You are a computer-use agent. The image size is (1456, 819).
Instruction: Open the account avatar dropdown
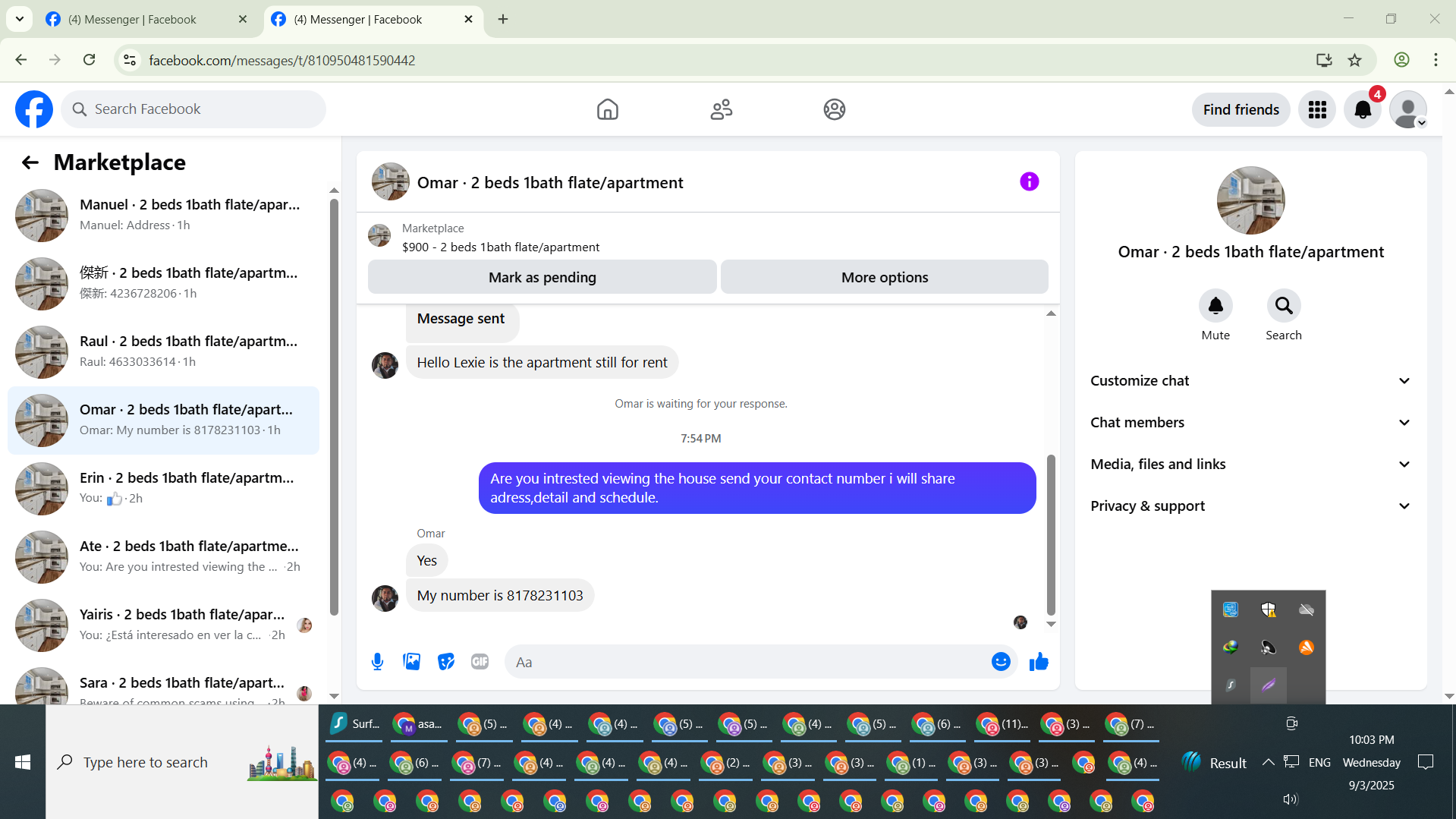pos(1408,109)
